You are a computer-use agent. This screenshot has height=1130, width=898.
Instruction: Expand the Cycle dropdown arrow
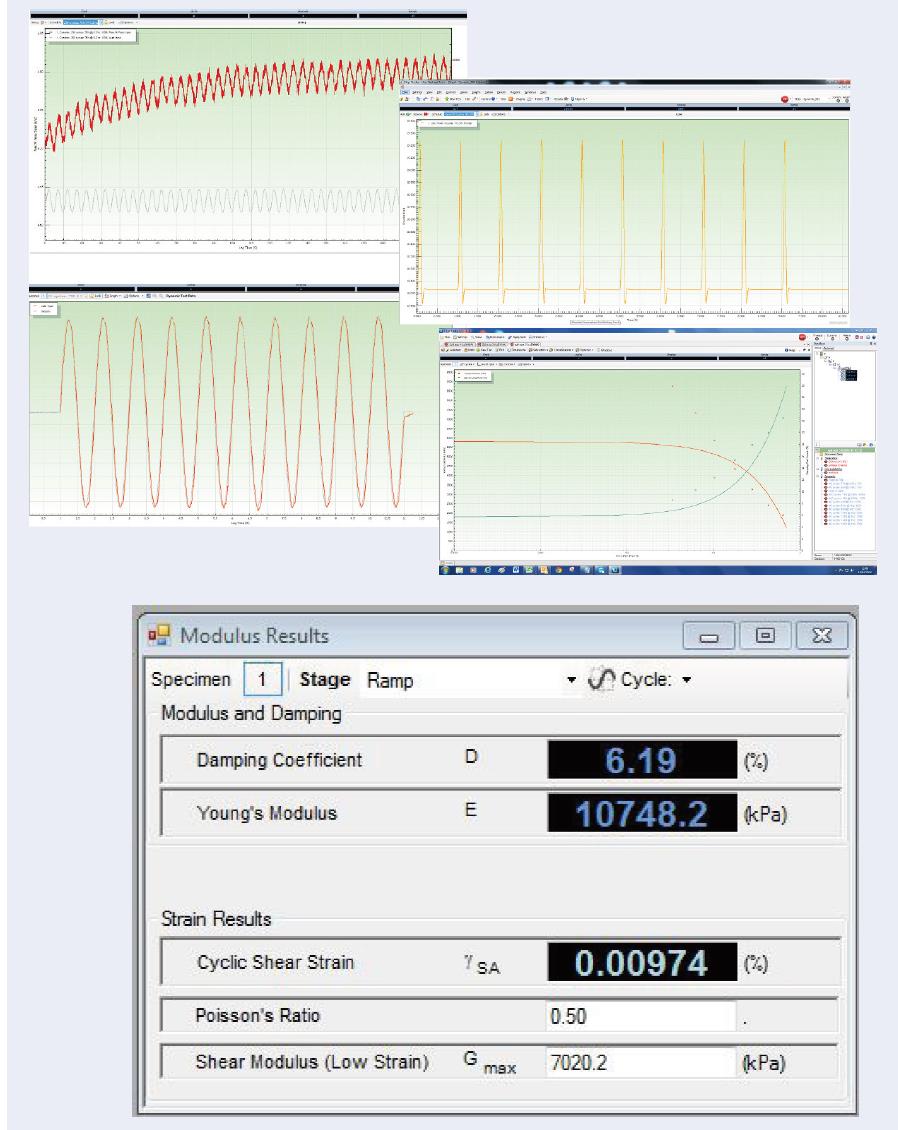pos(686,680)
